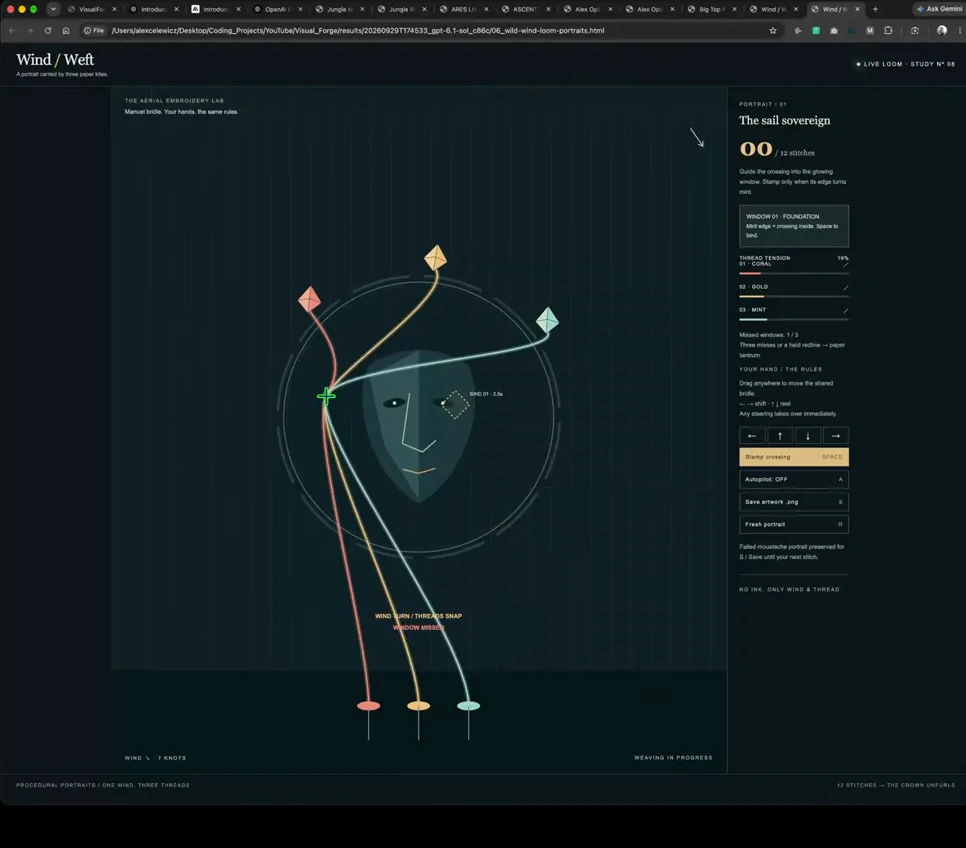Image resolution: width=966 pixels, height=848 pixels.
Task: Click the mint kite on the canvas
Action: [547, 320]
